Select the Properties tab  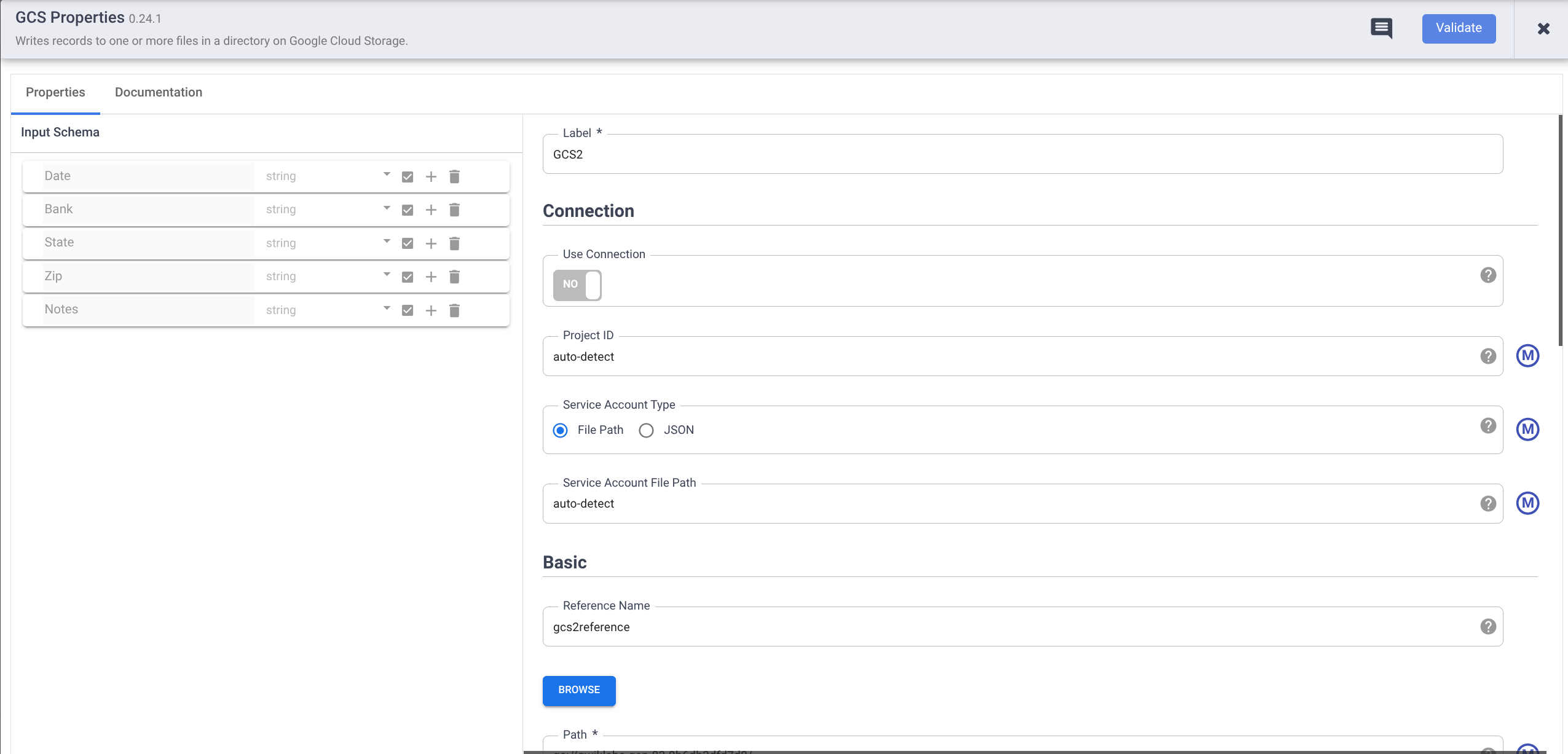[55, 92]
